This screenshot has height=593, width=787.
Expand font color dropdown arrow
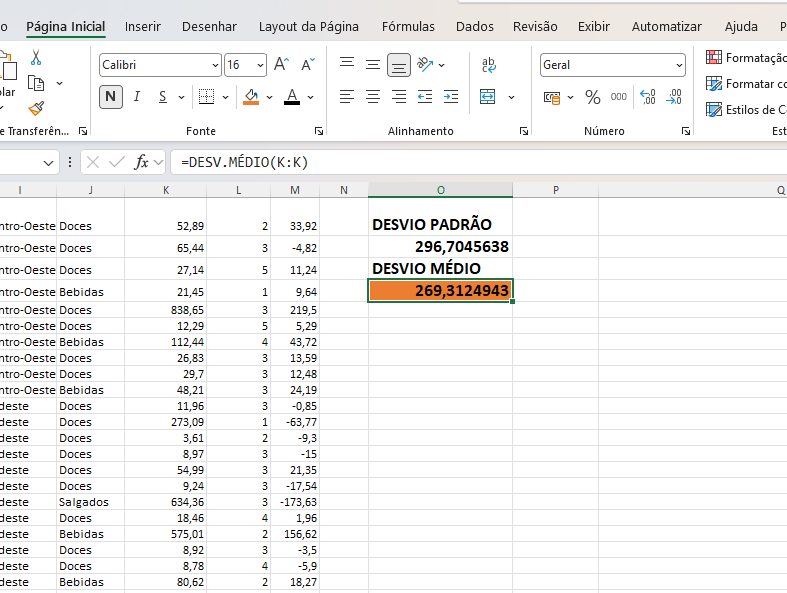pos(311,97)
